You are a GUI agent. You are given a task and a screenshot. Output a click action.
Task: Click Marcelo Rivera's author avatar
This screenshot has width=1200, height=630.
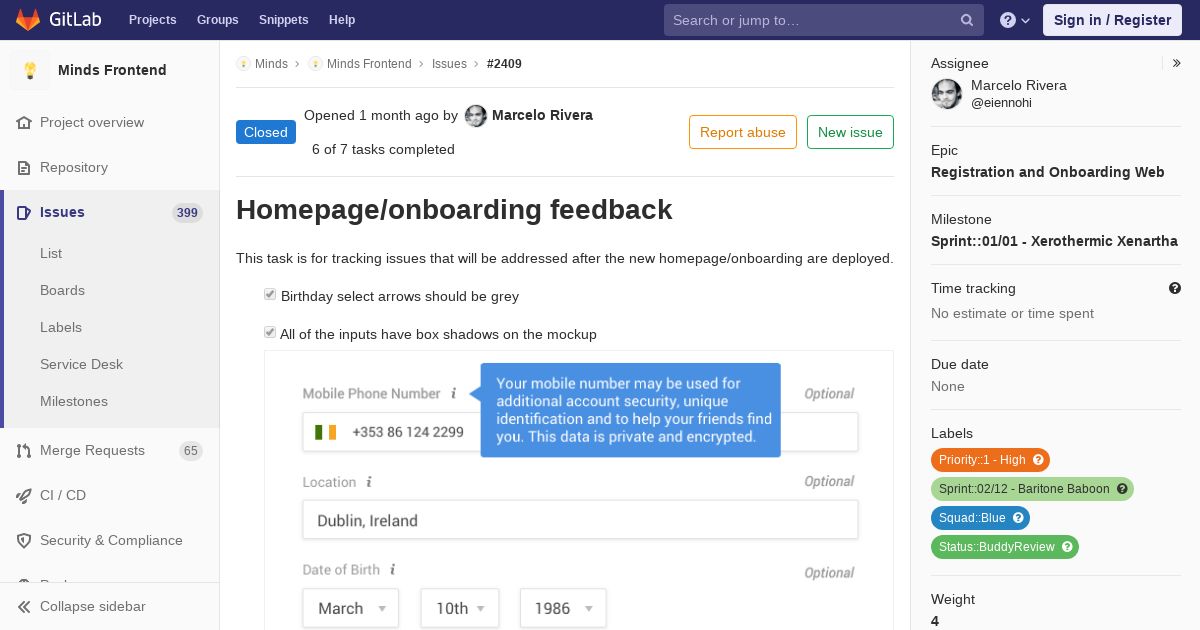click(x=476, y=116)
